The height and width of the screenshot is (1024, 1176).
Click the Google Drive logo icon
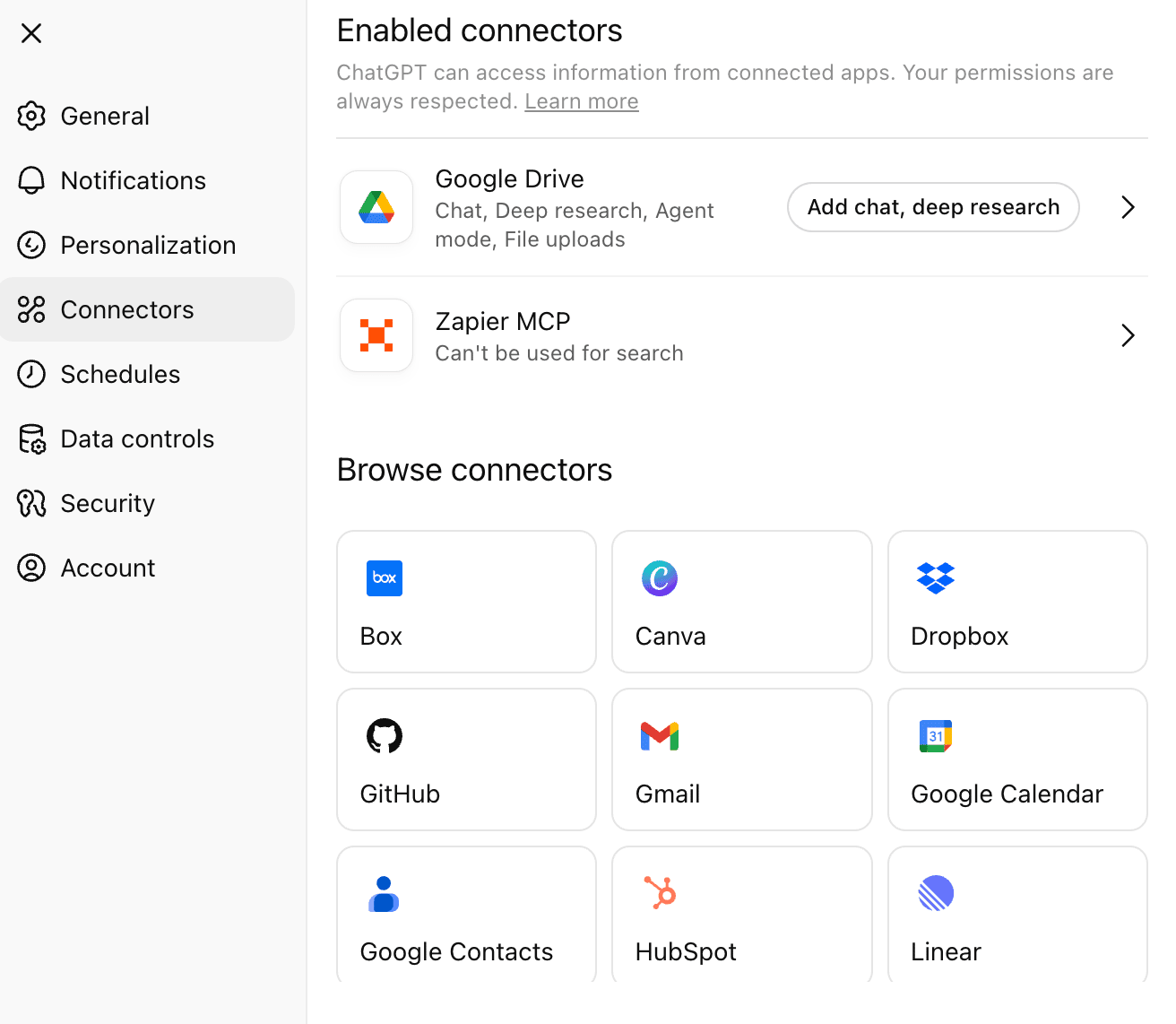coord(376,208)
